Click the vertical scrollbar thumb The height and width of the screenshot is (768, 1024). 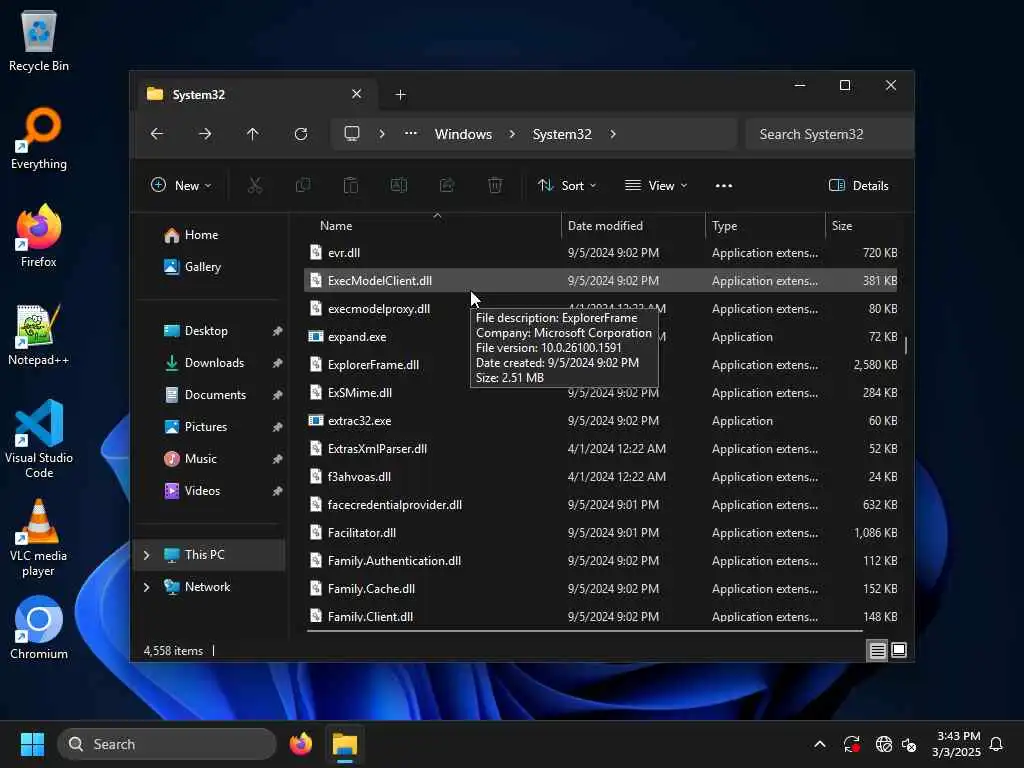click(x=906, y=345)
